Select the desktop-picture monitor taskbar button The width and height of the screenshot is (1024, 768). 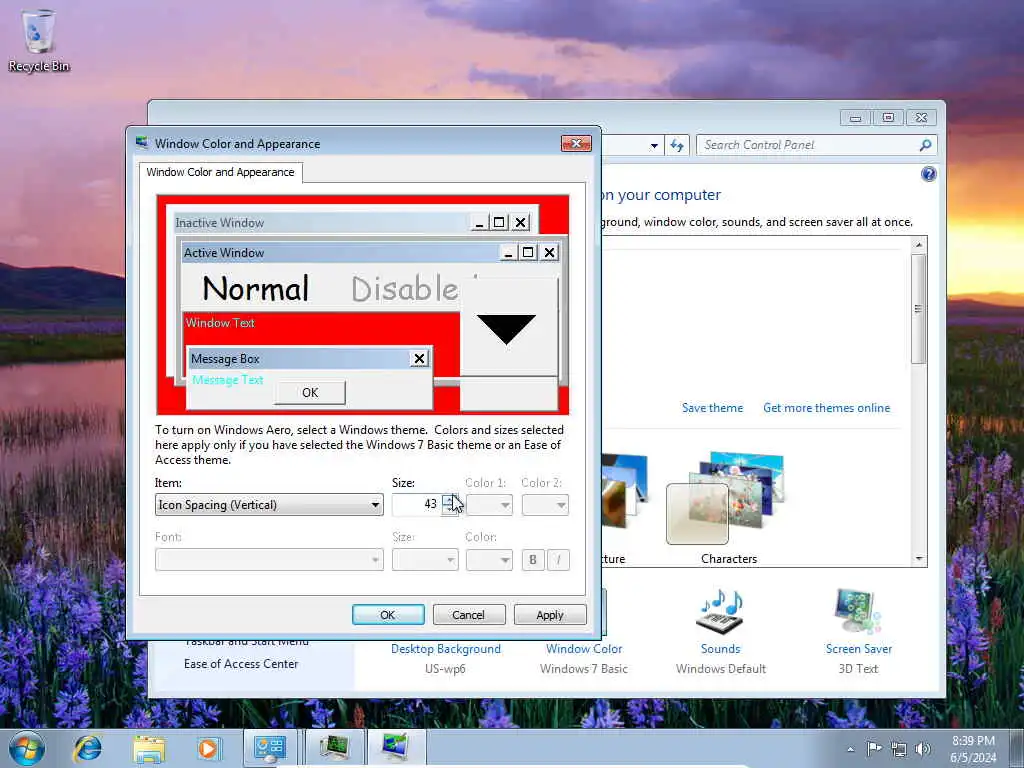[x=396, y=748]
